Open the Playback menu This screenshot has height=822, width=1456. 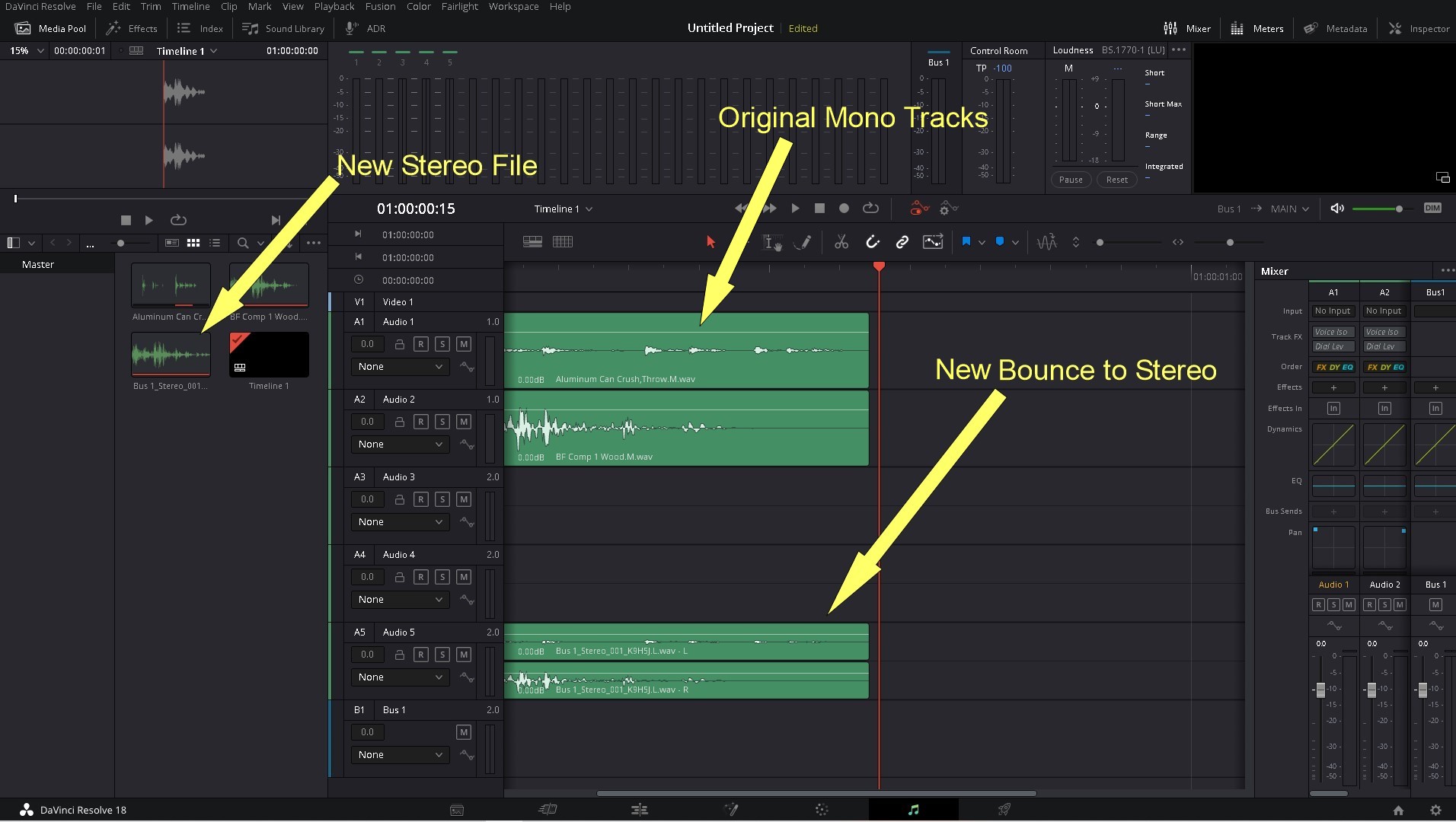[x=334, y=6]
